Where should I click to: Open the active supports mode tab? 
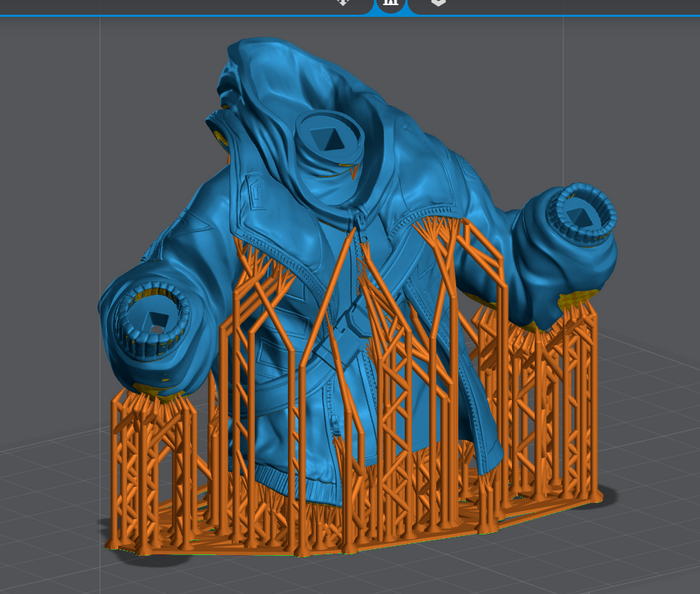tap(391, 4)
